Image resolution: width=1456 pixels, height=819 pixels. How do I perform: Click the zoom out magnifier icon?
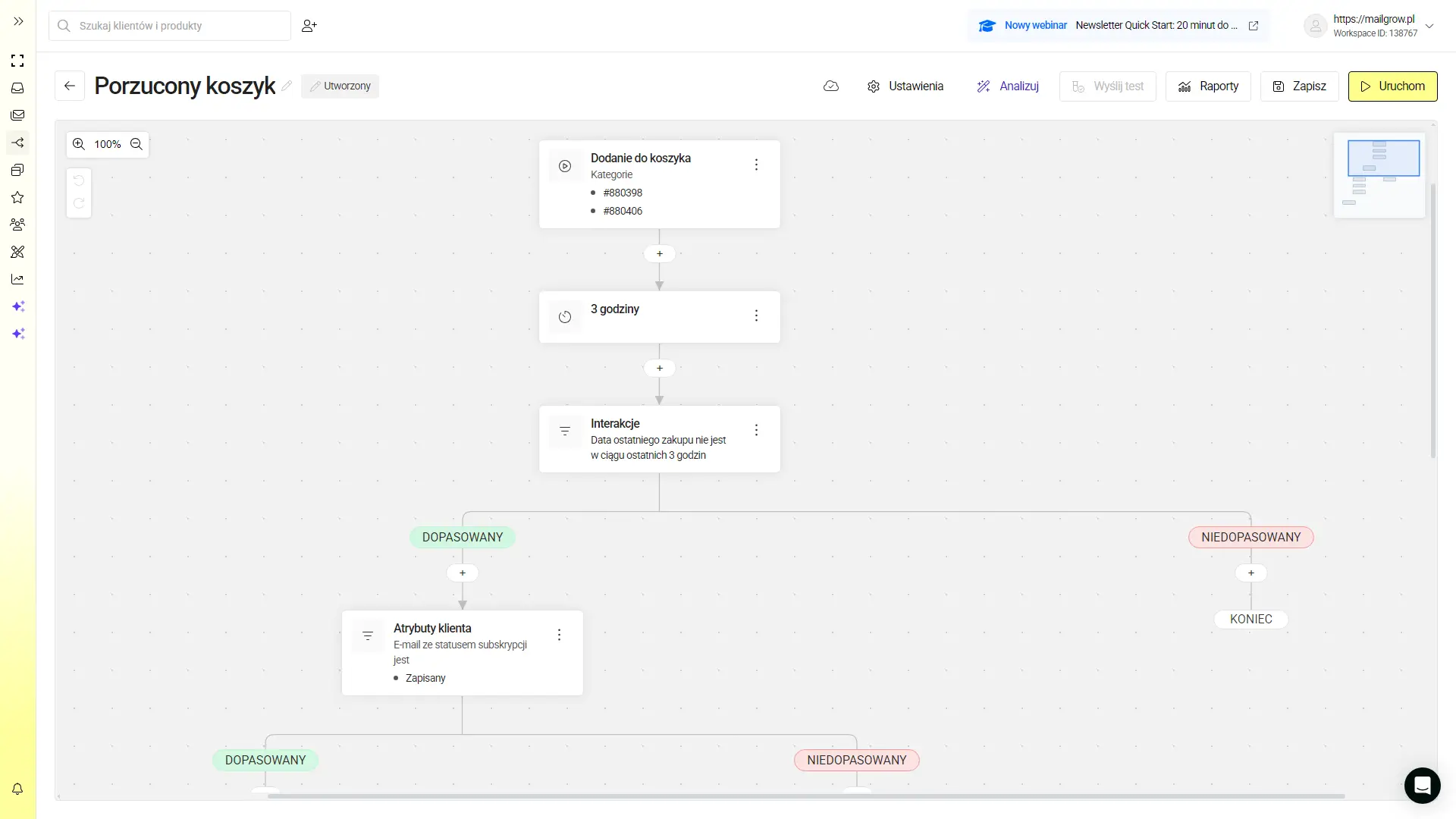pyautogui.click(x=136, y=144)
